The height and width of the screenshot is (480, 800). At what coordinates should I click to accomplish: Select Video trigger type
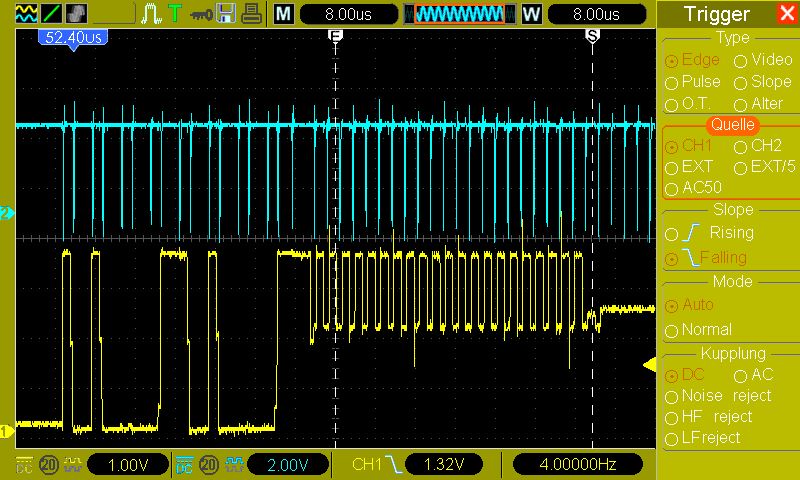763,60
